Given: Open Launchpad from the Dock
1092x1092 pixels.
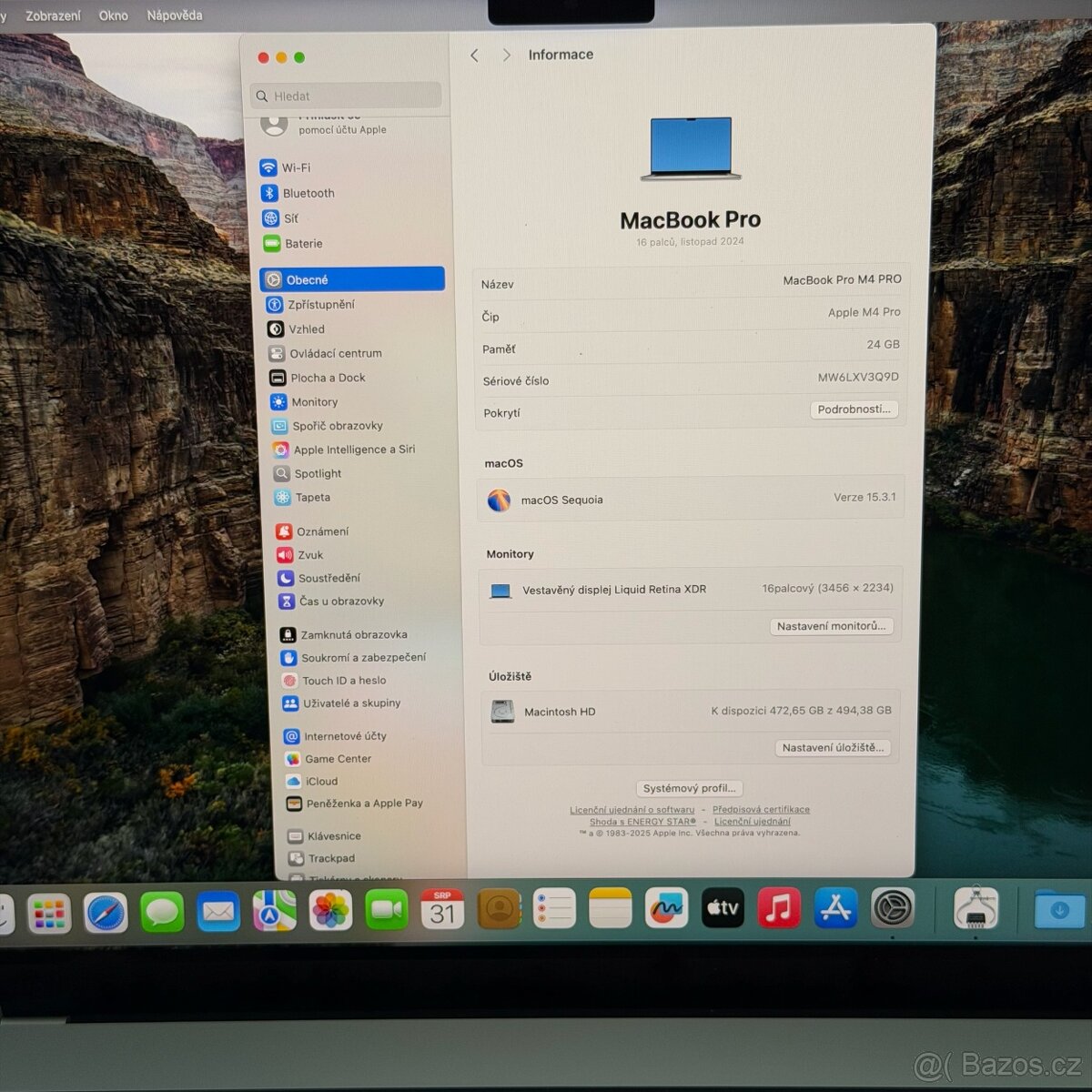Looking at the screenshot, I should pyautogui.click(x=49, y=914).
